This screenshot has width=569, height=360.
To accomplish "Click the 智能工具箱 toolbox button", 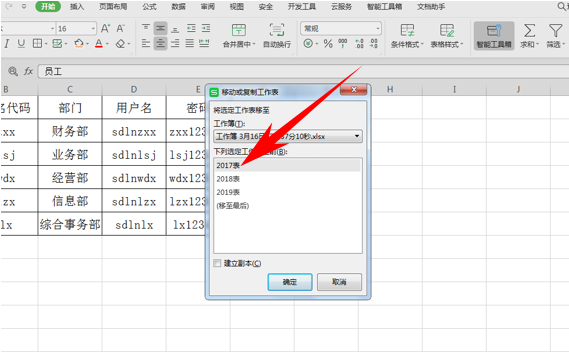I will click(x=494, y=36).
